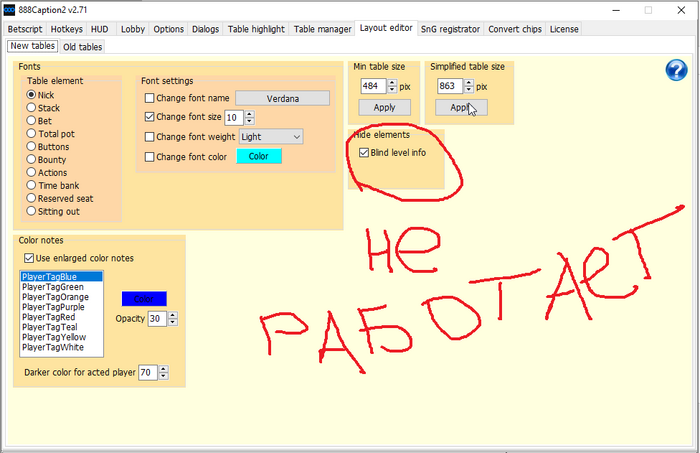Open the Lobby tab
Image resolution: width=700 pixels, height=453 pixels.
click(x=133, y=29)
